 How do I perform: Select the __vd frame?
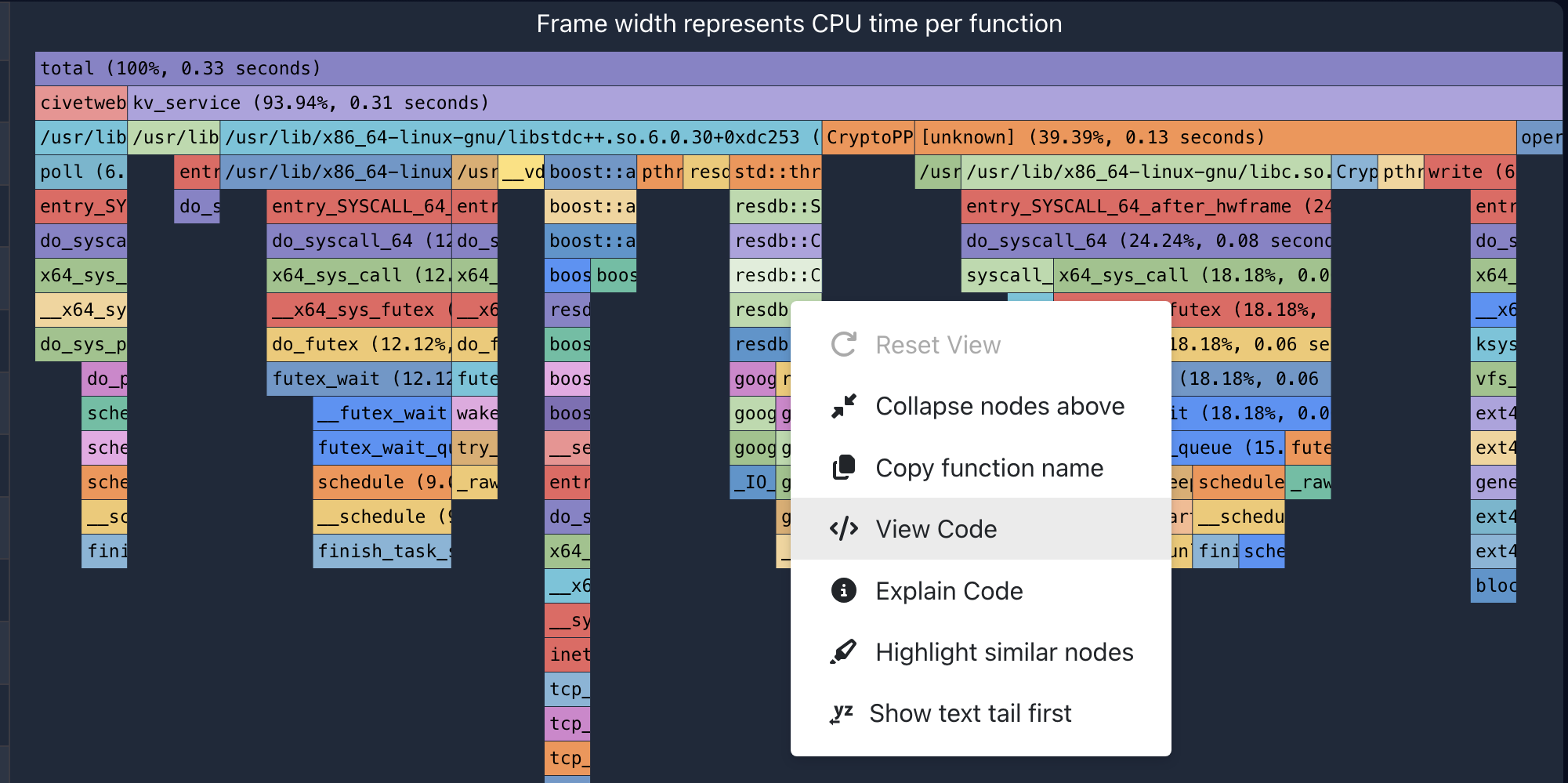click(x=521, y=172)
